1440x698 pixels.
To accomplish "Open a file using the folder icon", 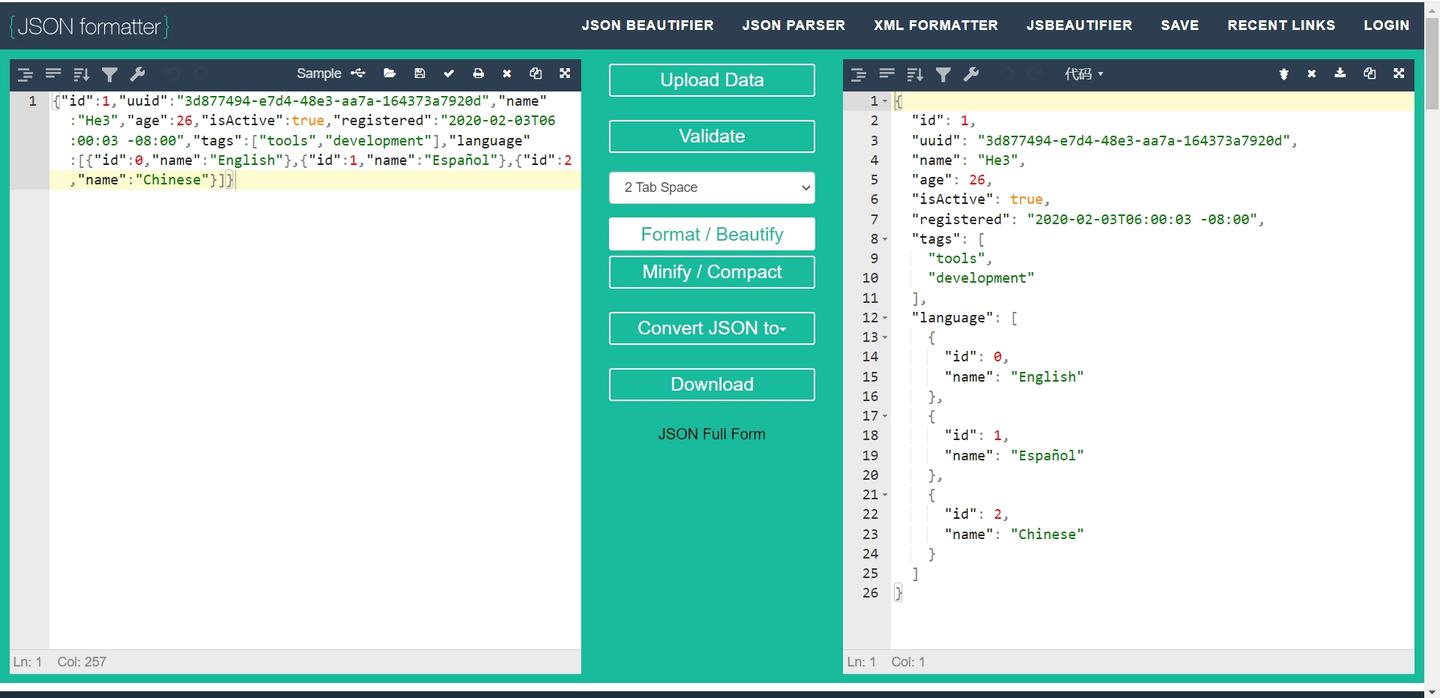I will coord(390,73).
